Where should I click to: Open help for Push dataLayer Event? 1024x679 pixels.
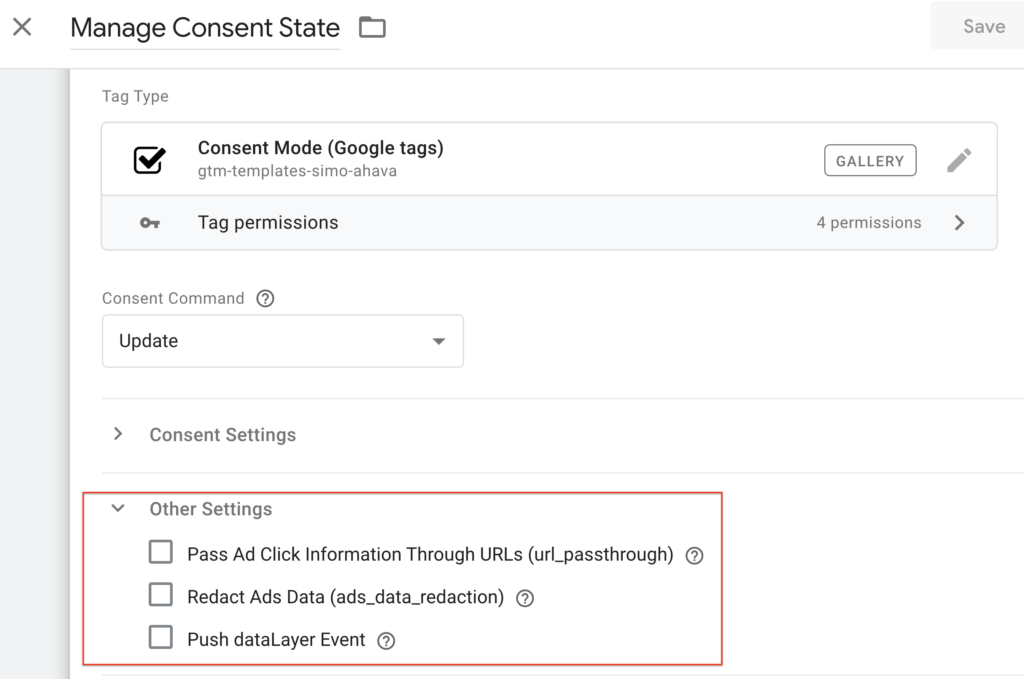pyautogui.click(x=386, y=641)
